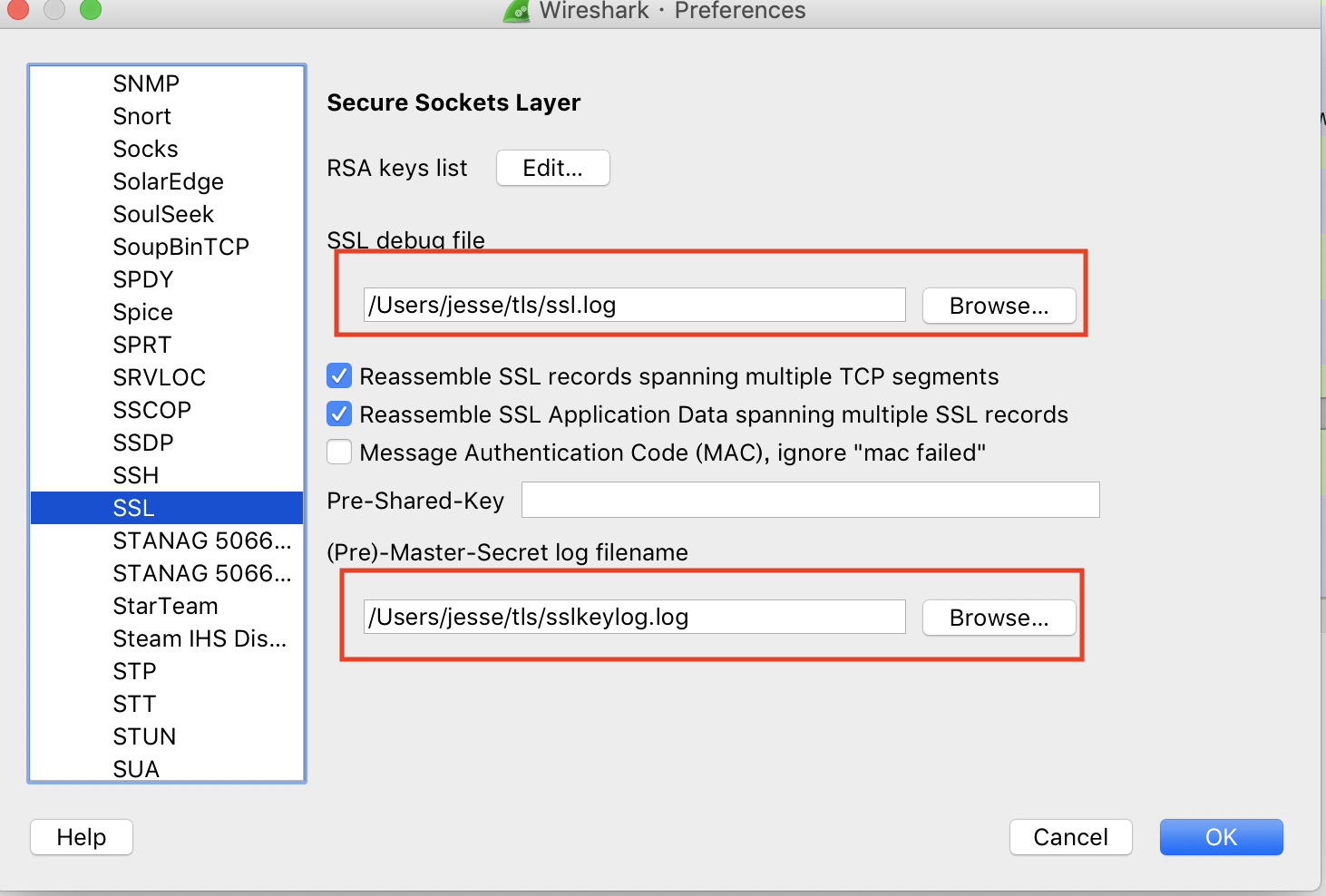Toggle Reassemble SSL Application Data checkbox
This screenshot has height=896, width=1326.
[339, 414]
